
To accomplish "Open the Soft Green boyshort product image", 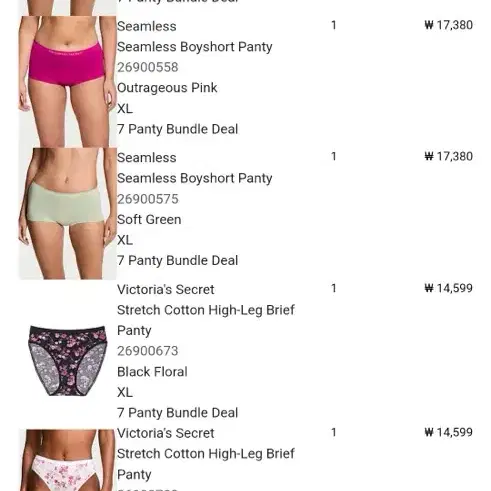I will (67, 213).
